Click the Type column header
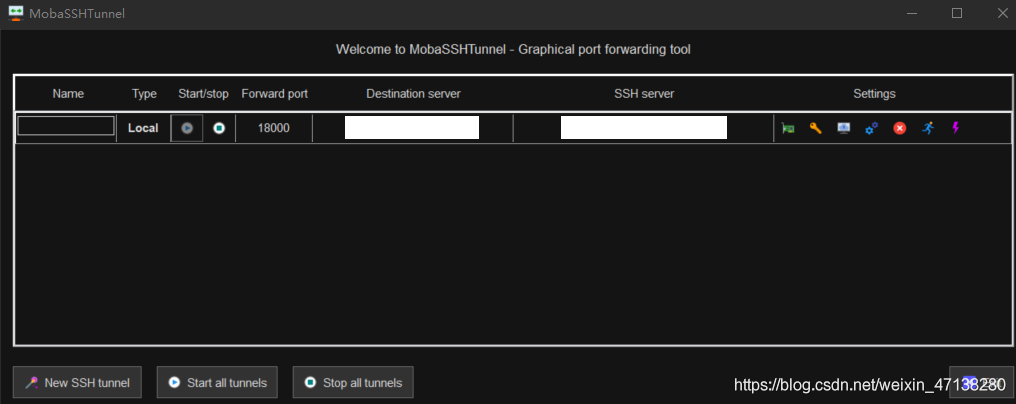The image size is (1016, 404). [144, 93]
